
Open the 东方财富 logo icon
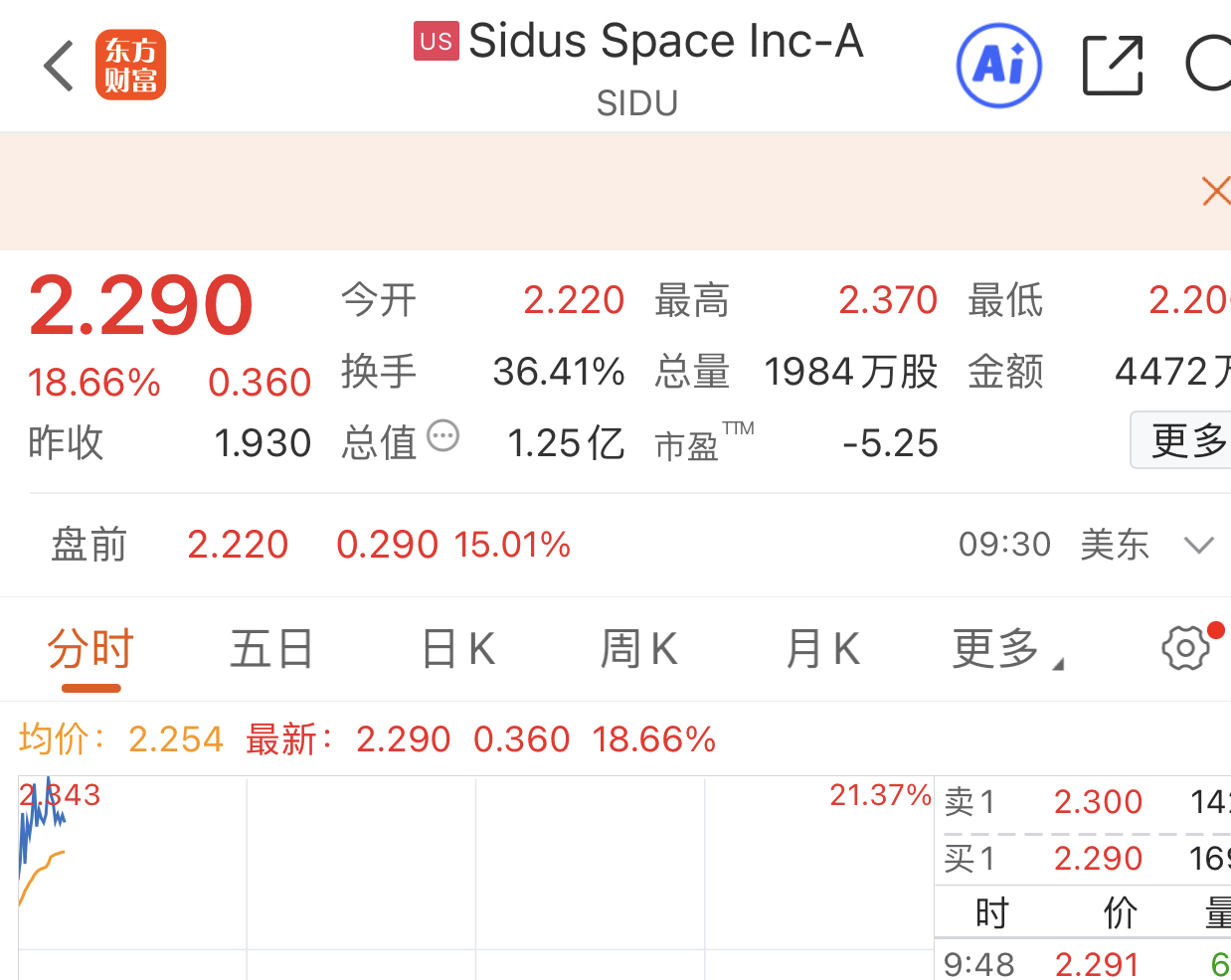(x=130, y=66)
